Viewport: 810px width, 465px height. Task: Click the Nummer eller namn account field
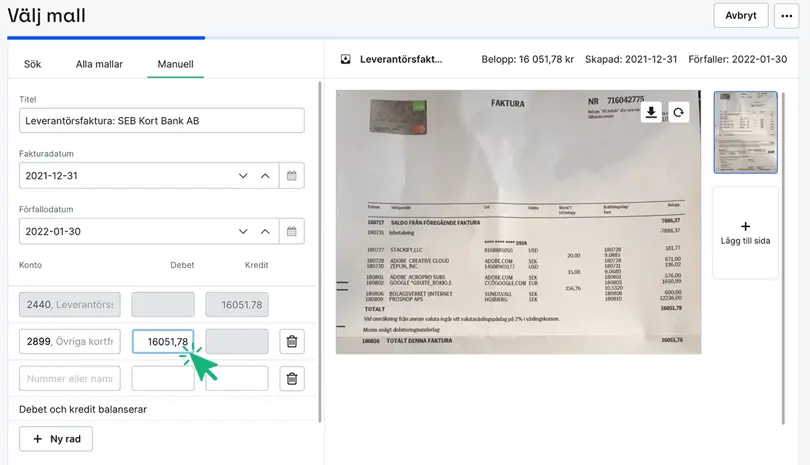coord(70,379)
